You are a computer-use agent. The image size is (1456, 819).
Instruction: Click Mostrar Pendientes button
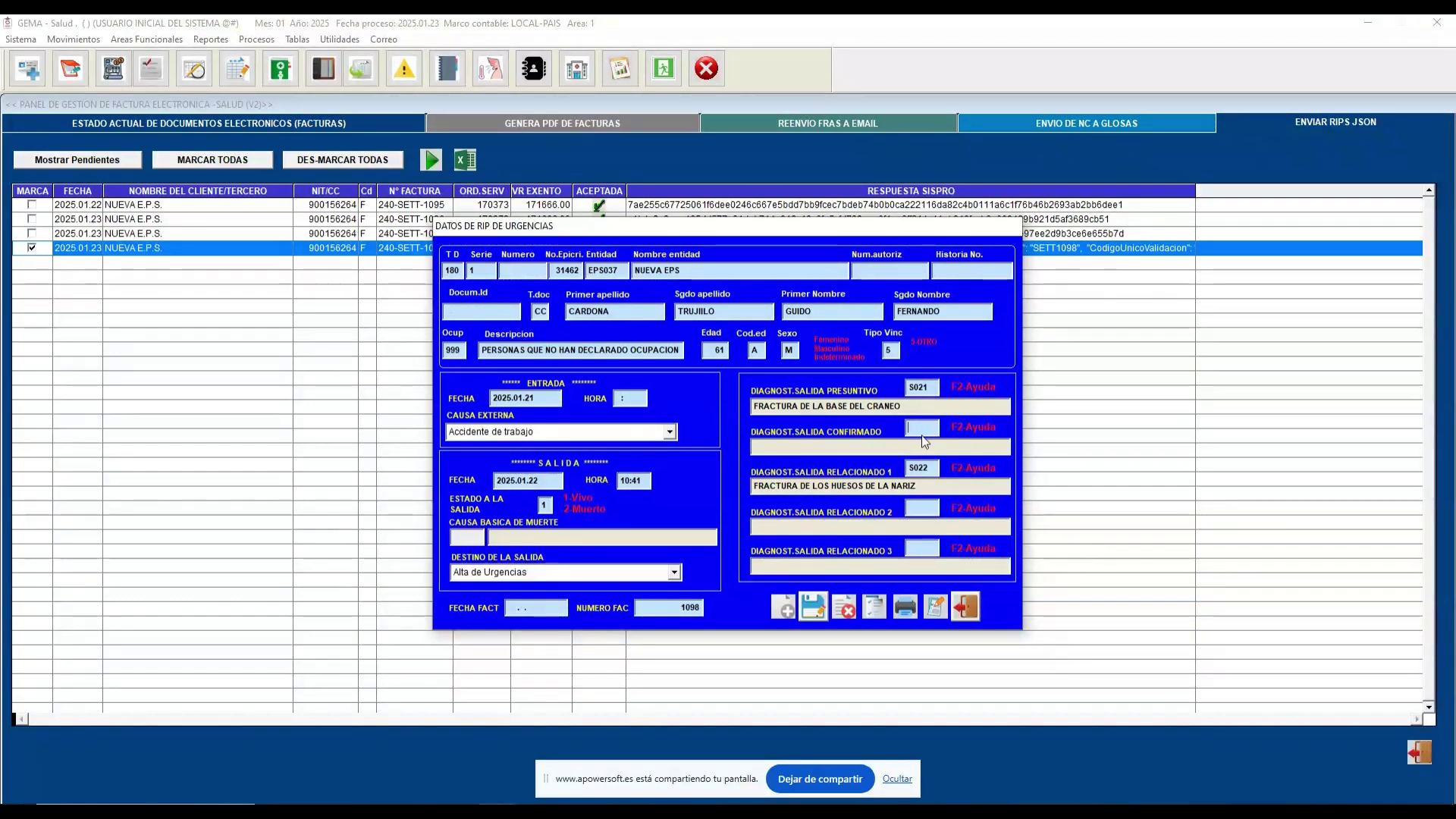(77, 160)
